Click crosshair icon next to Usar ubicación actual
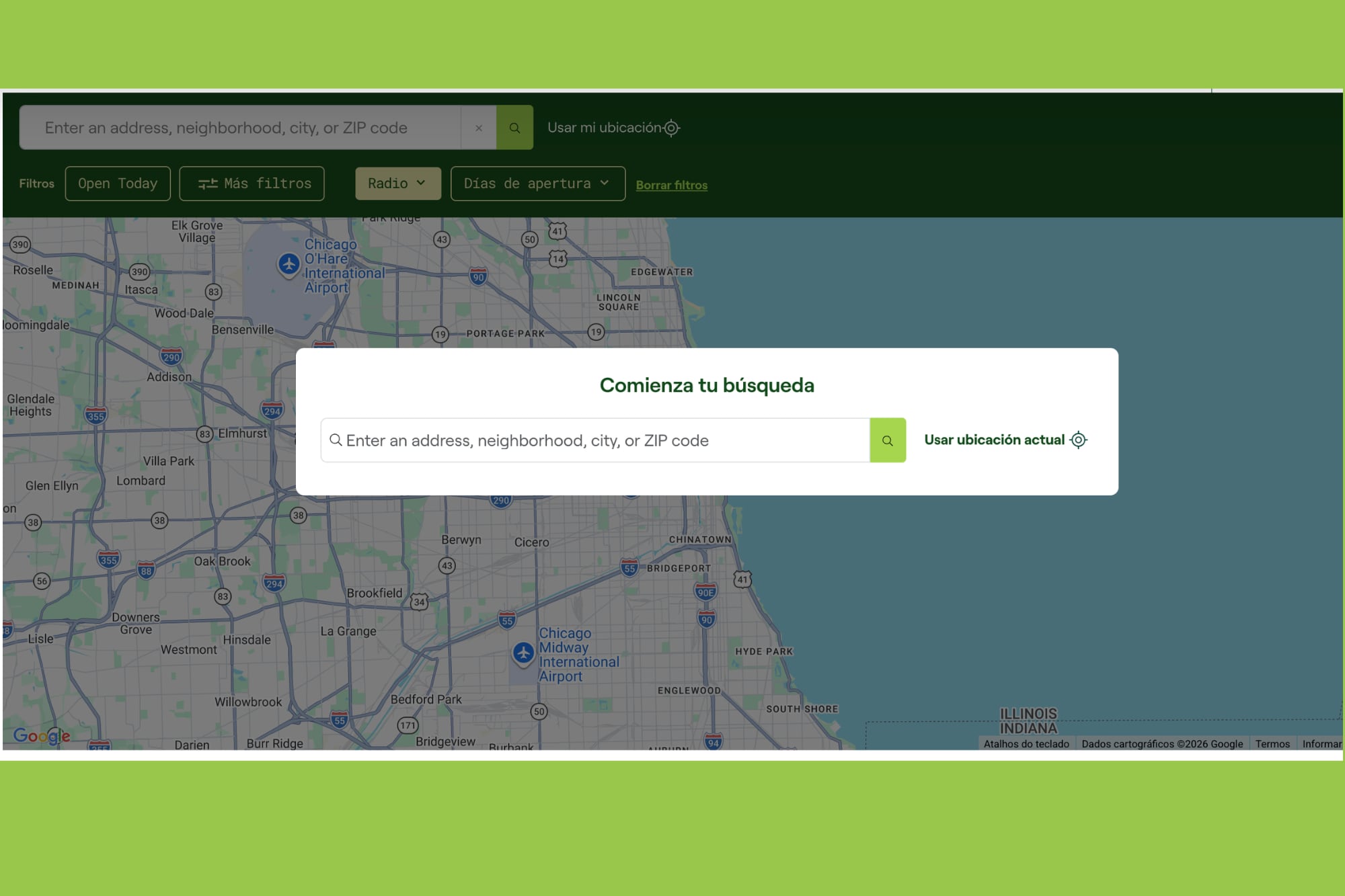The width and height of the screenshot is (1345, 896). [1079, 440]
